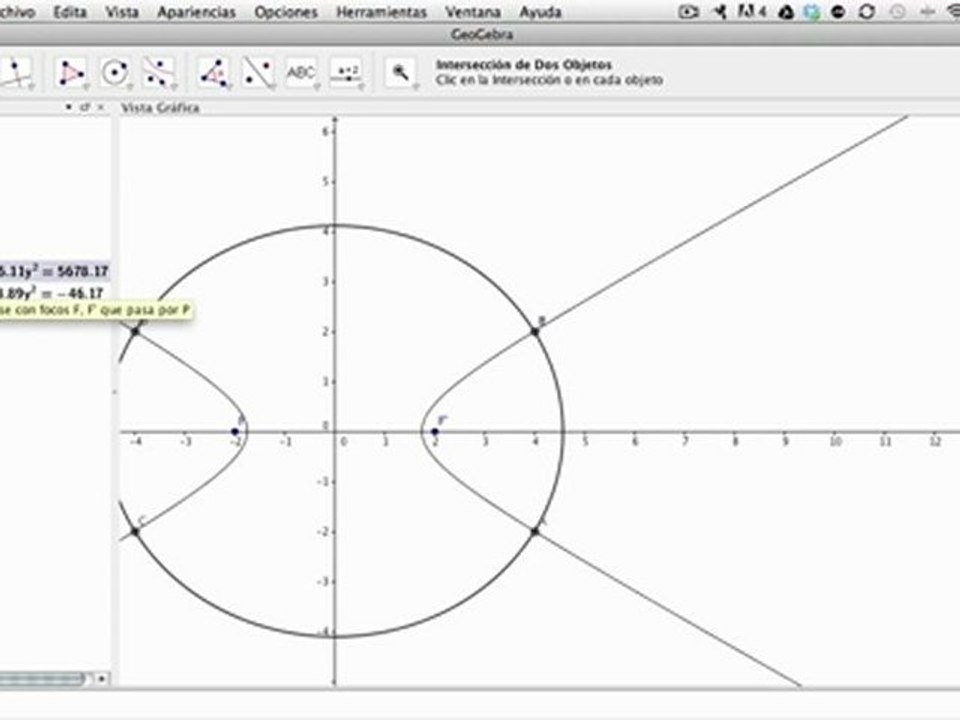Image resolution: width=960 pixels, height=720 pixels.
Task: Click the Google Drive menu bar icon
Action: tap(786, 12)
